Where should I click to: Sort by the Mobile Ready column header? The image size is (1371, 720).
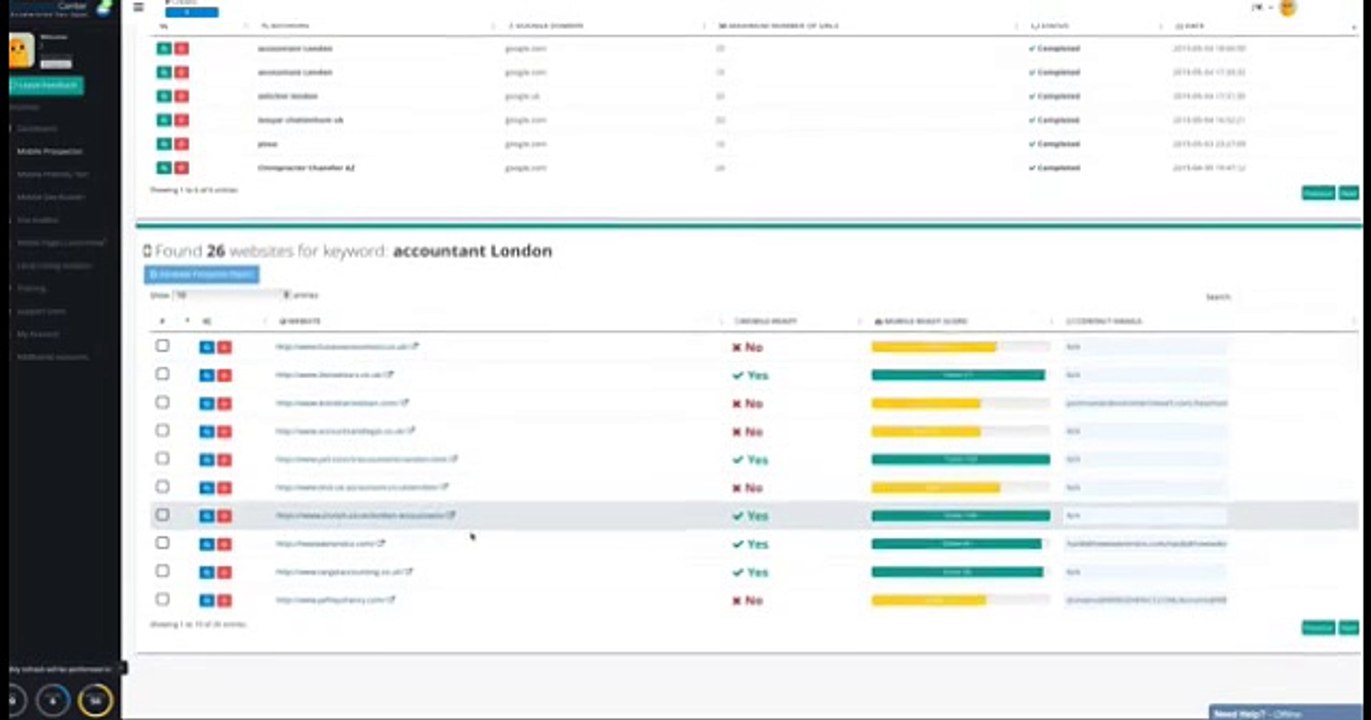point(767,321)
